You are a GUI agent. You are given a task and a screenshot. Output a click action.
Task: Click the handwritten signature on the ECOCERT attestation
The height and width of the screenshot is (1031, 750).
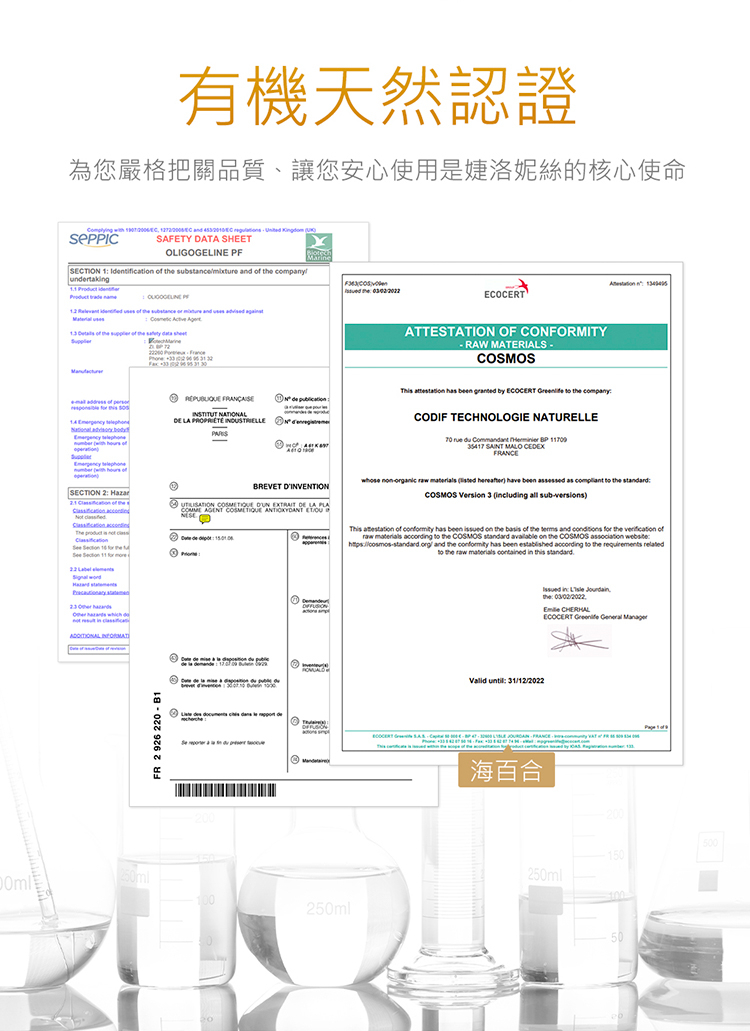[578, 640]
